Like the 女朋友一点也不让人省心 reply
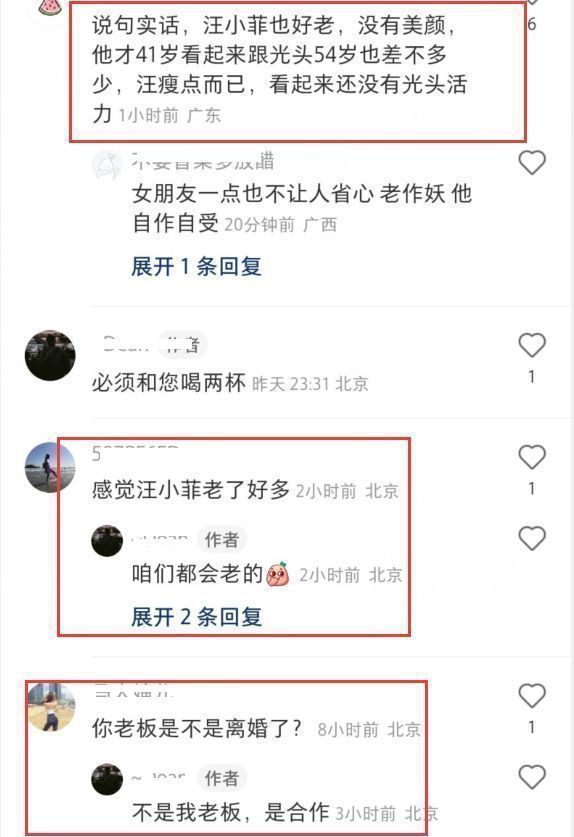The image size is (574, 837). (x=532, y=162)
